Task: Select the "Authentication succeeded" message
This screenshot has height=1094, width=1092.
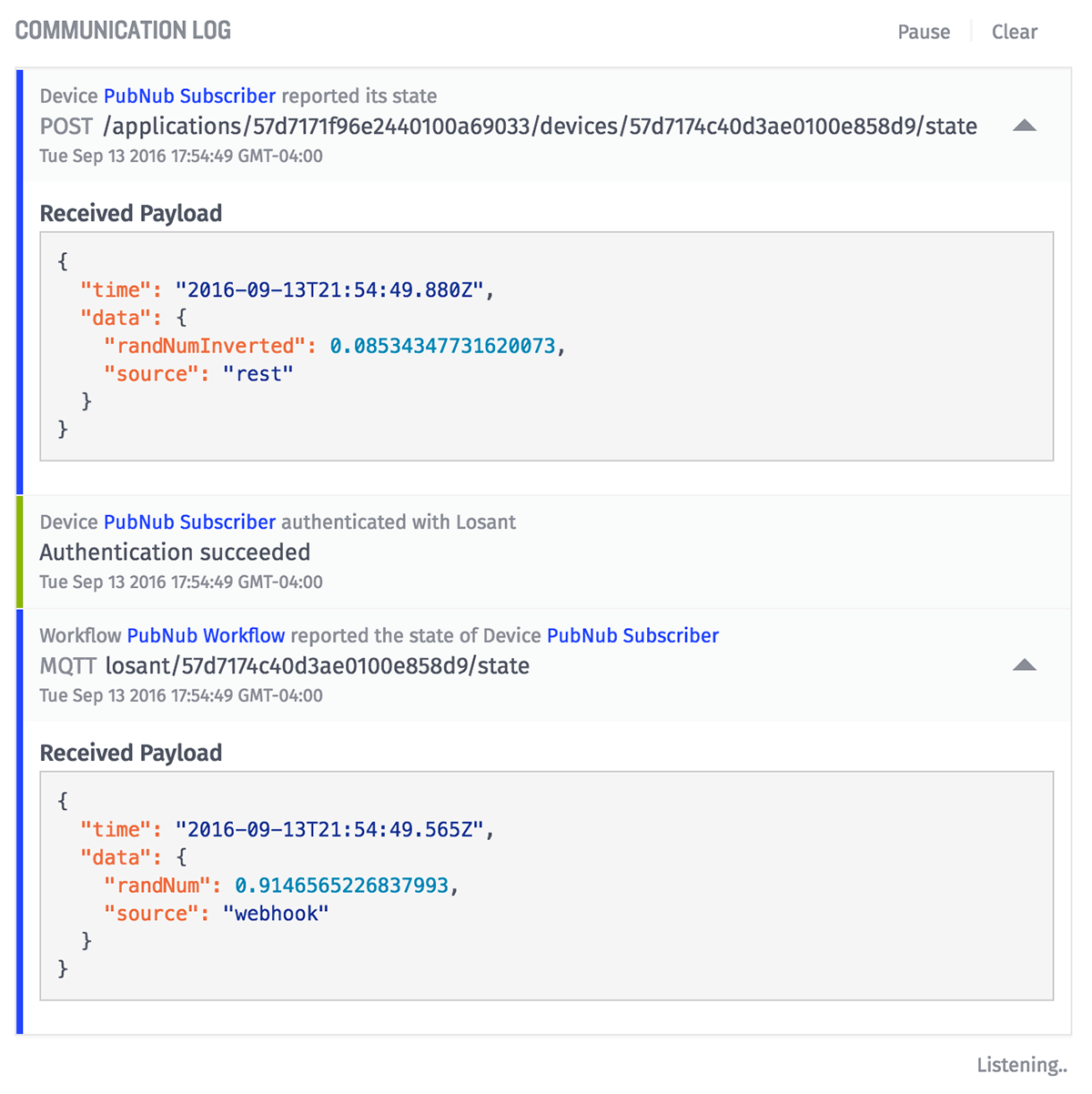Action: (x=175, y=552)
